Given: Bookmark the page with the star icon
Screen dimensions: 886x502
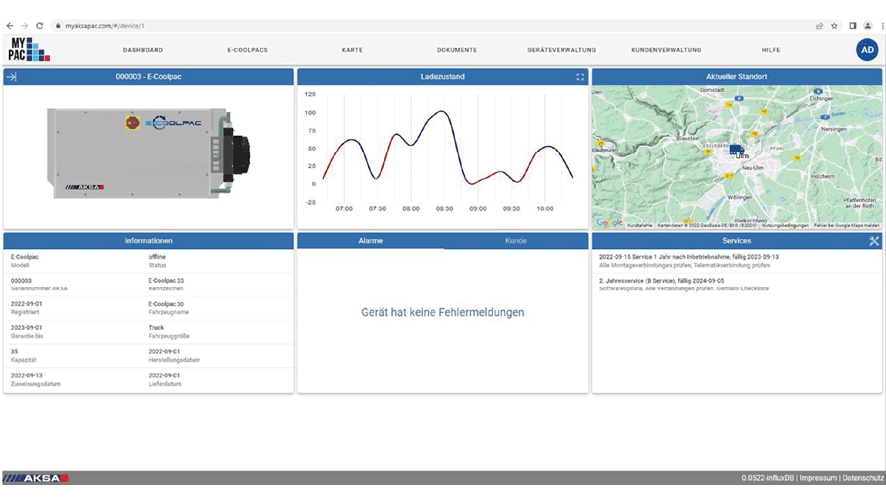Looking at the screenshot, I should tap(834, 26).
